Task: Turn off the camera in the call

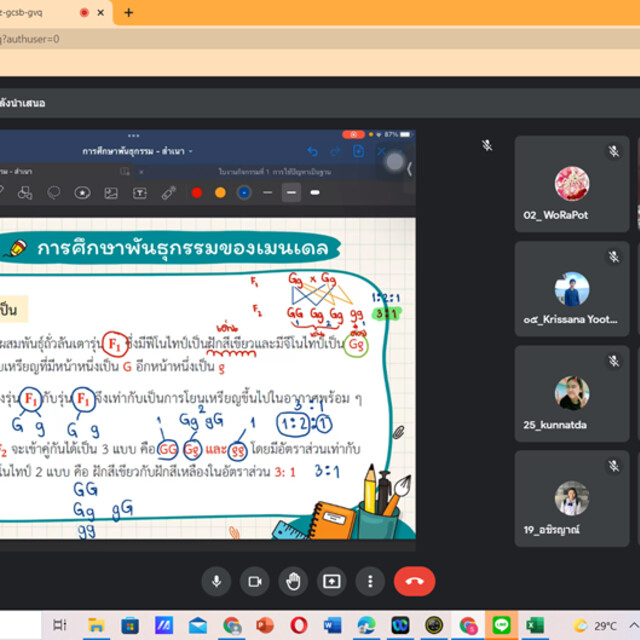Action: point(254,581)
